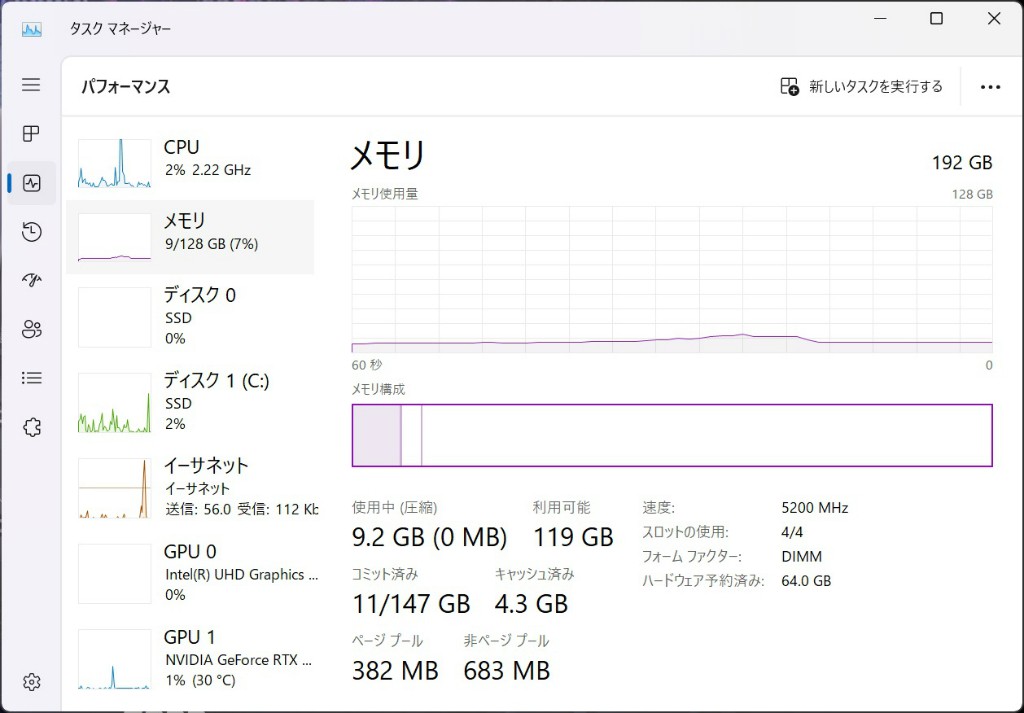Open the Users page icon
The image size is (1024, 713).
31,329
